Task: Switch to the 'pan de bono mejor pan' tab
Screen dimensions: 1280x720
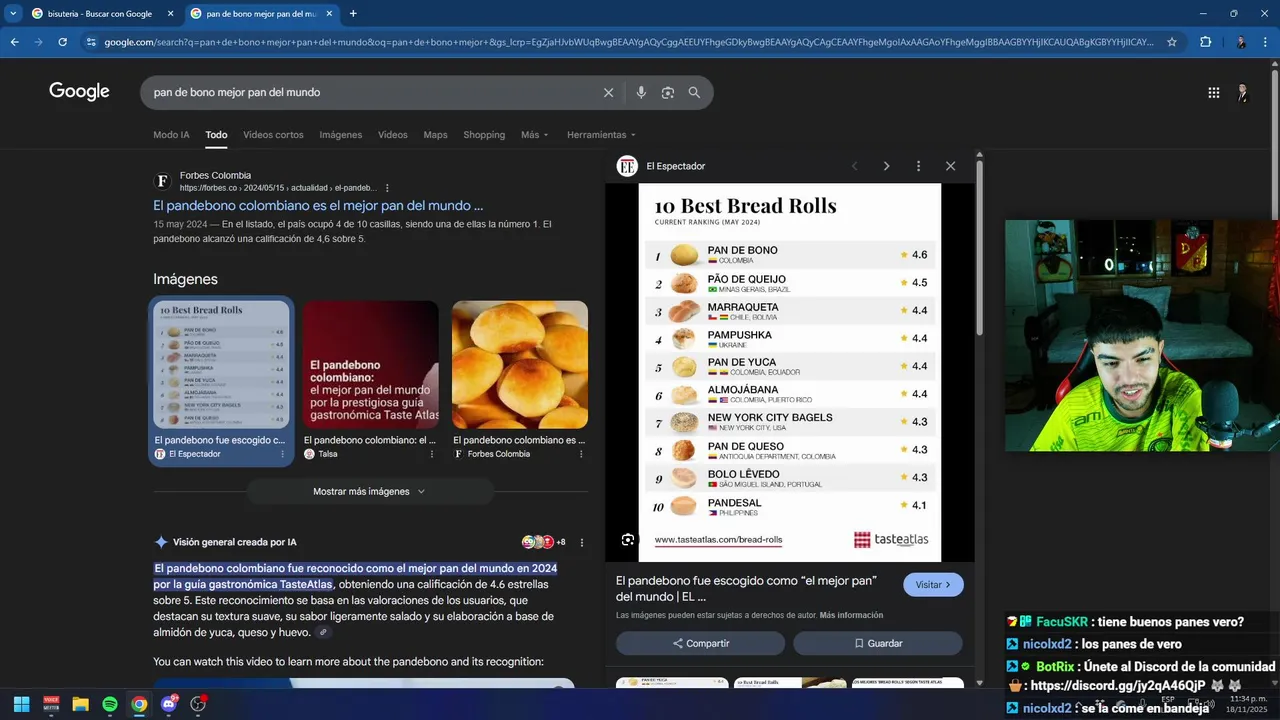Action: tap(262, 14)
